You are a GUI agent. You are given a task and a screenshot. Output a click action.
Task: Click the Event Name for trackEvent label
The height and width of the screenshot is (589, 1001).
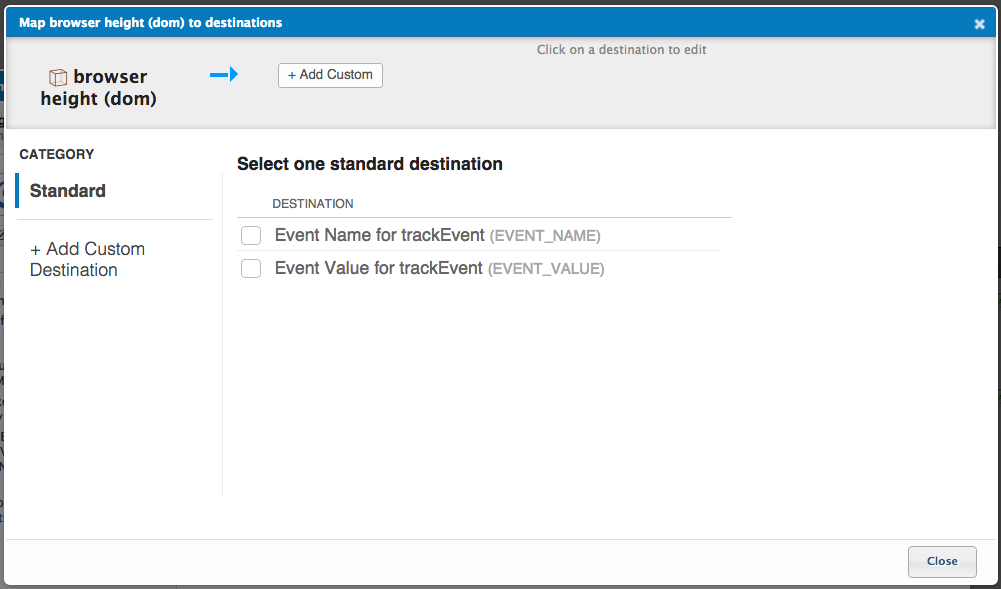379,235
